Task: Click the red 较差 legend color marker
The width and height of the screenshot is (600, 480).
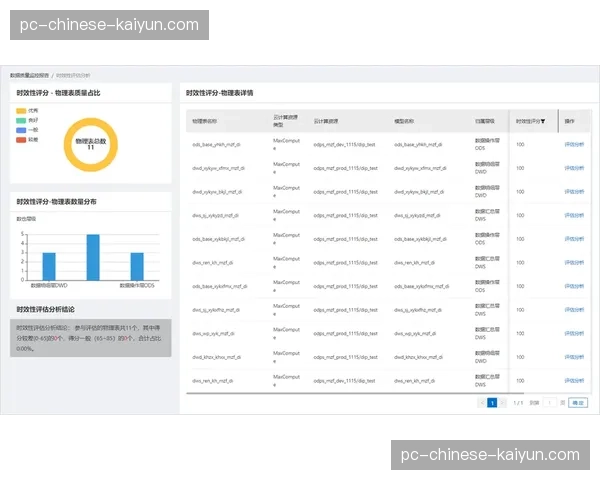Action: 22,140
